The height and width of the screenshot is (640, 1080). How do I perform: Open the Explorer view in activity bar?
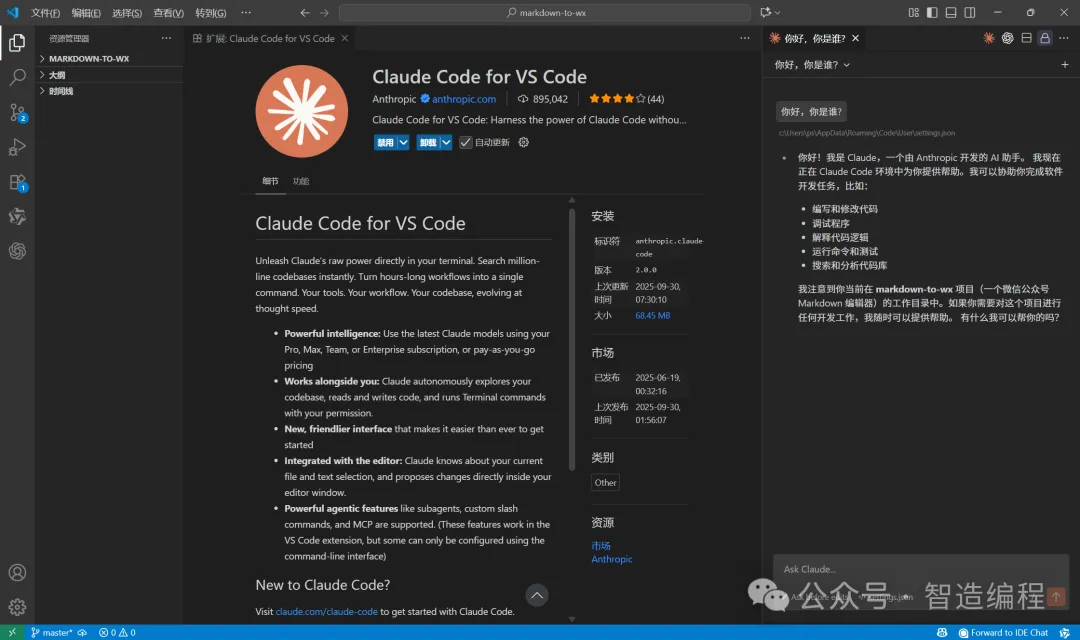tap(17, 43)
